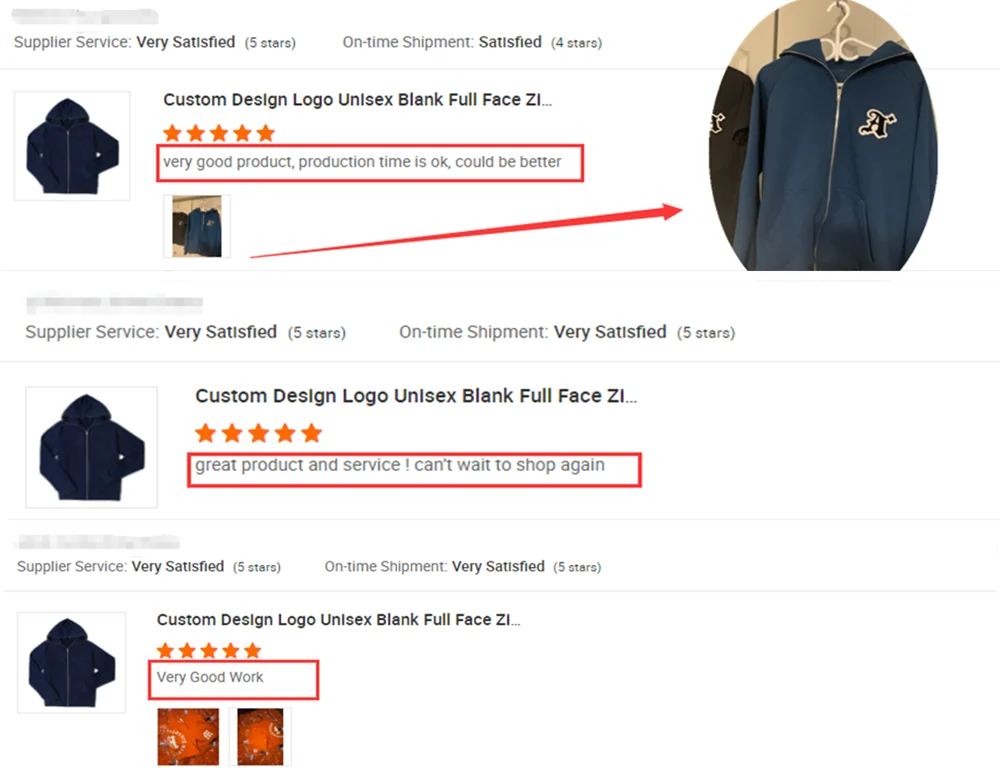1000x768 pixels.
Task: Click the enlarged blue zip hoodie photo
Action: coord(823,135)
